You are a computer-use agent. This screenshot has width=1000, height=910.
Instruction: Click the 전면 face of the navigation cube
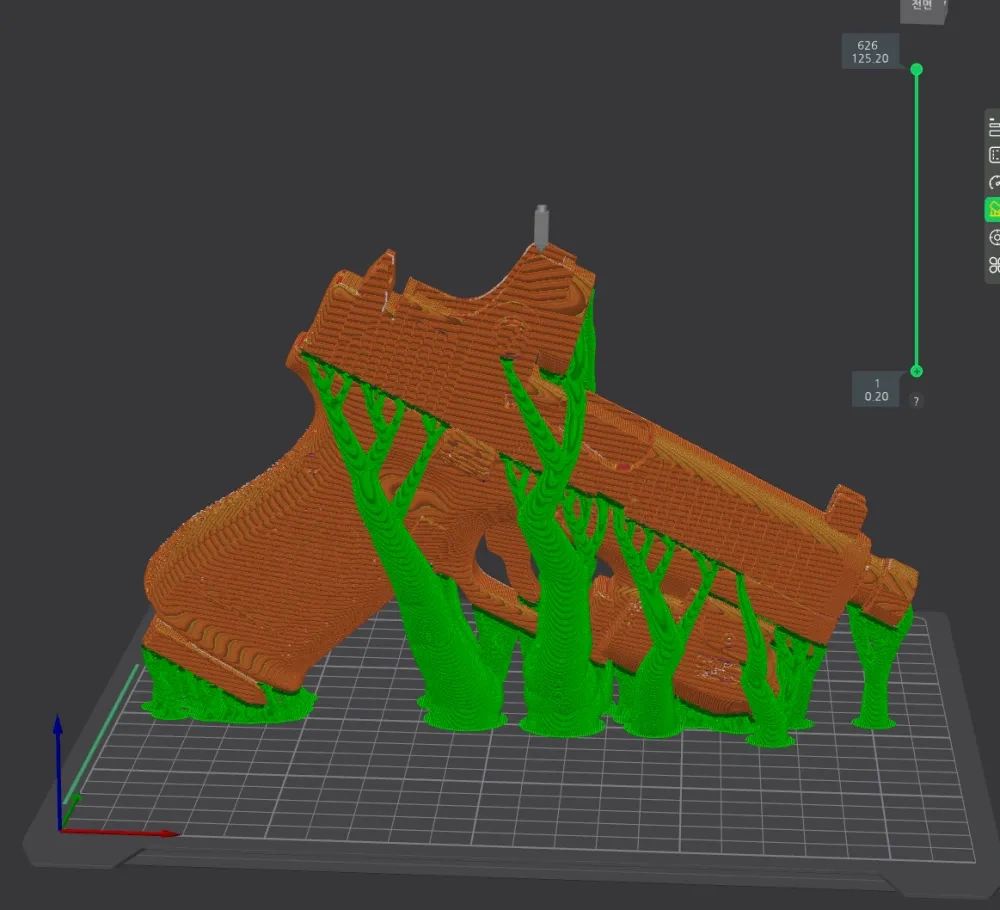coord(921,12)
